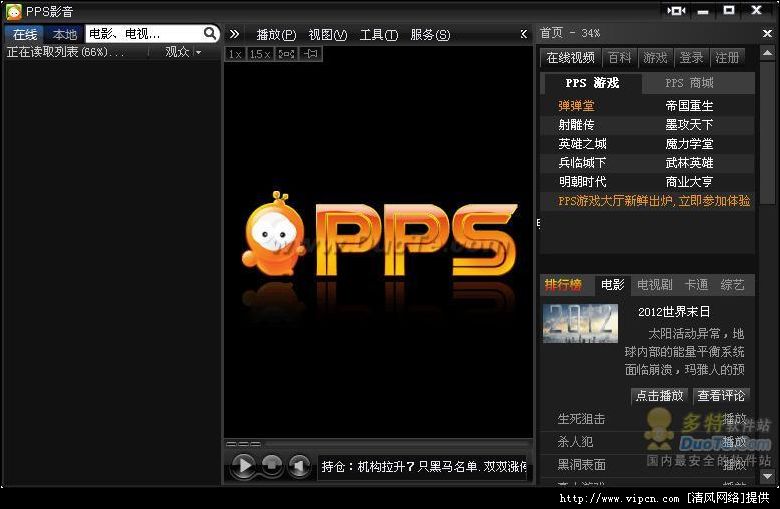Click the 查看评论 button

(x=721, y=396)
